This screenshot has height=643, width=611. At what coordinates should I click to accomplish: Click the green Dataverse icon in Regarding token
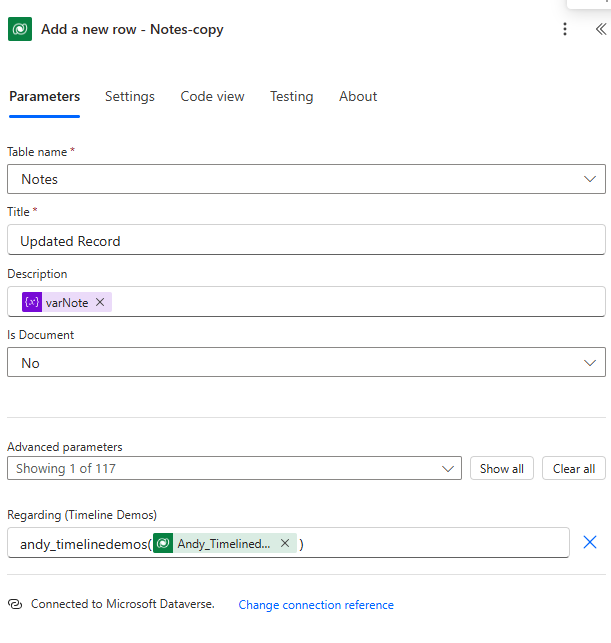[163, 543]
